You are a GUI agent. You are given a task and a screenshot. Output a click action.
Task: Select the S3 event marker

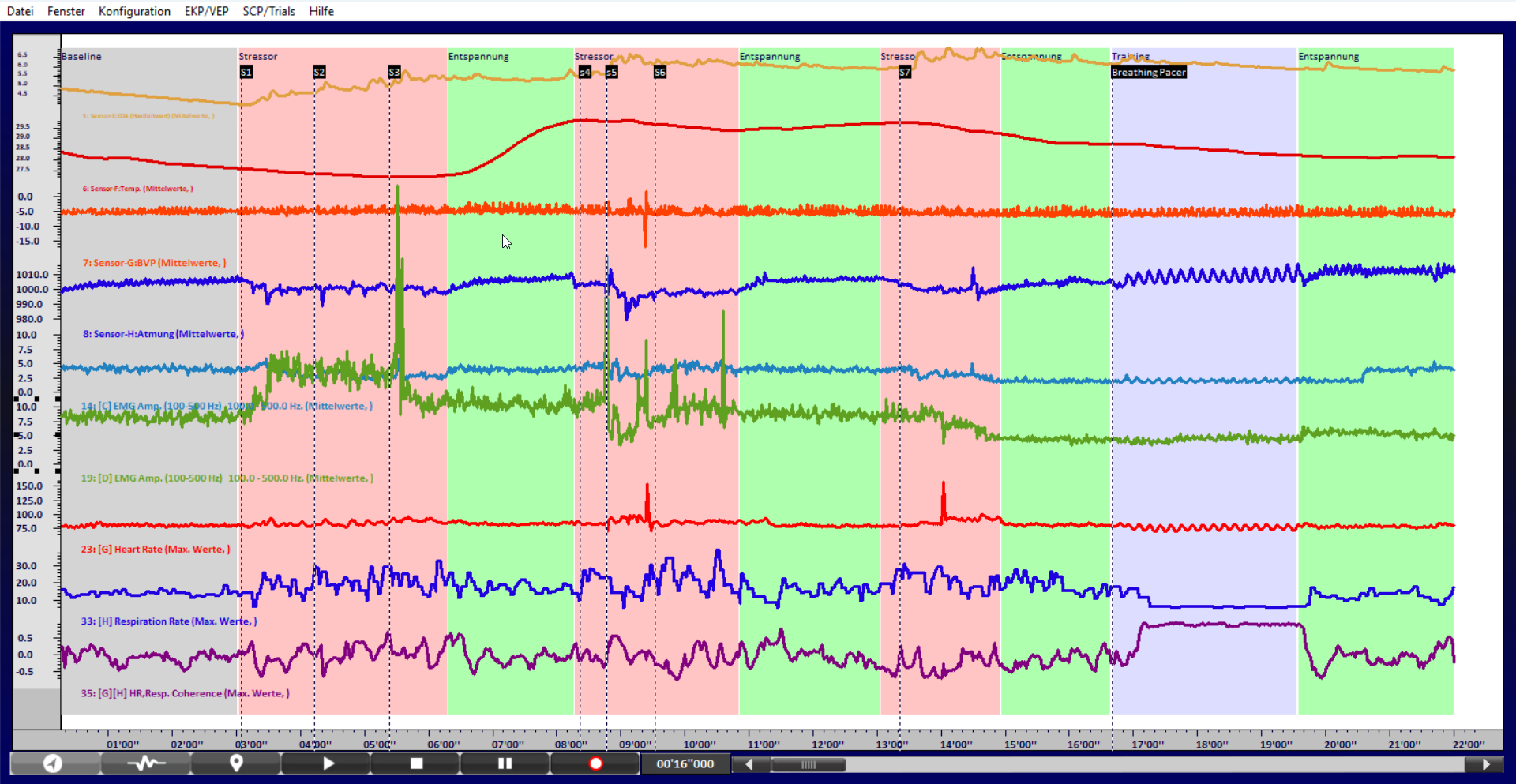coord(394,72)
